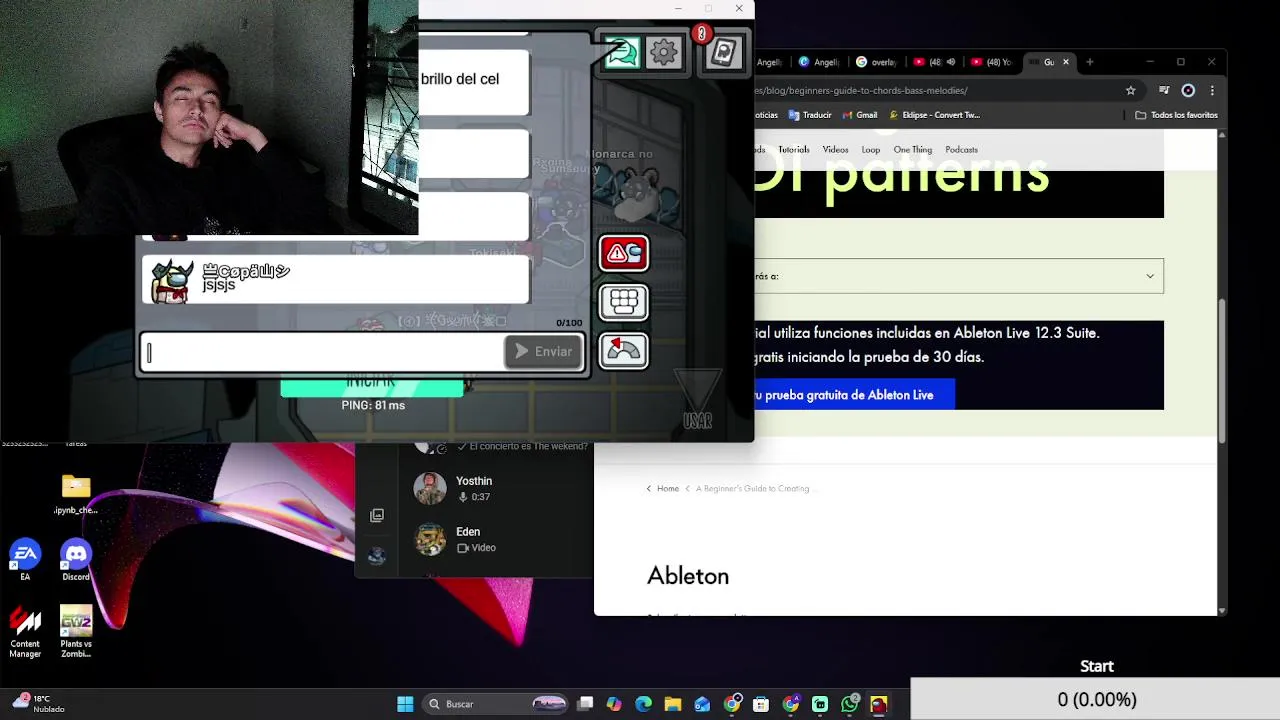Open Copilot from the taskbar
Image resolution: width=1280 pixels, height=720 pixels.
point(614,704)
